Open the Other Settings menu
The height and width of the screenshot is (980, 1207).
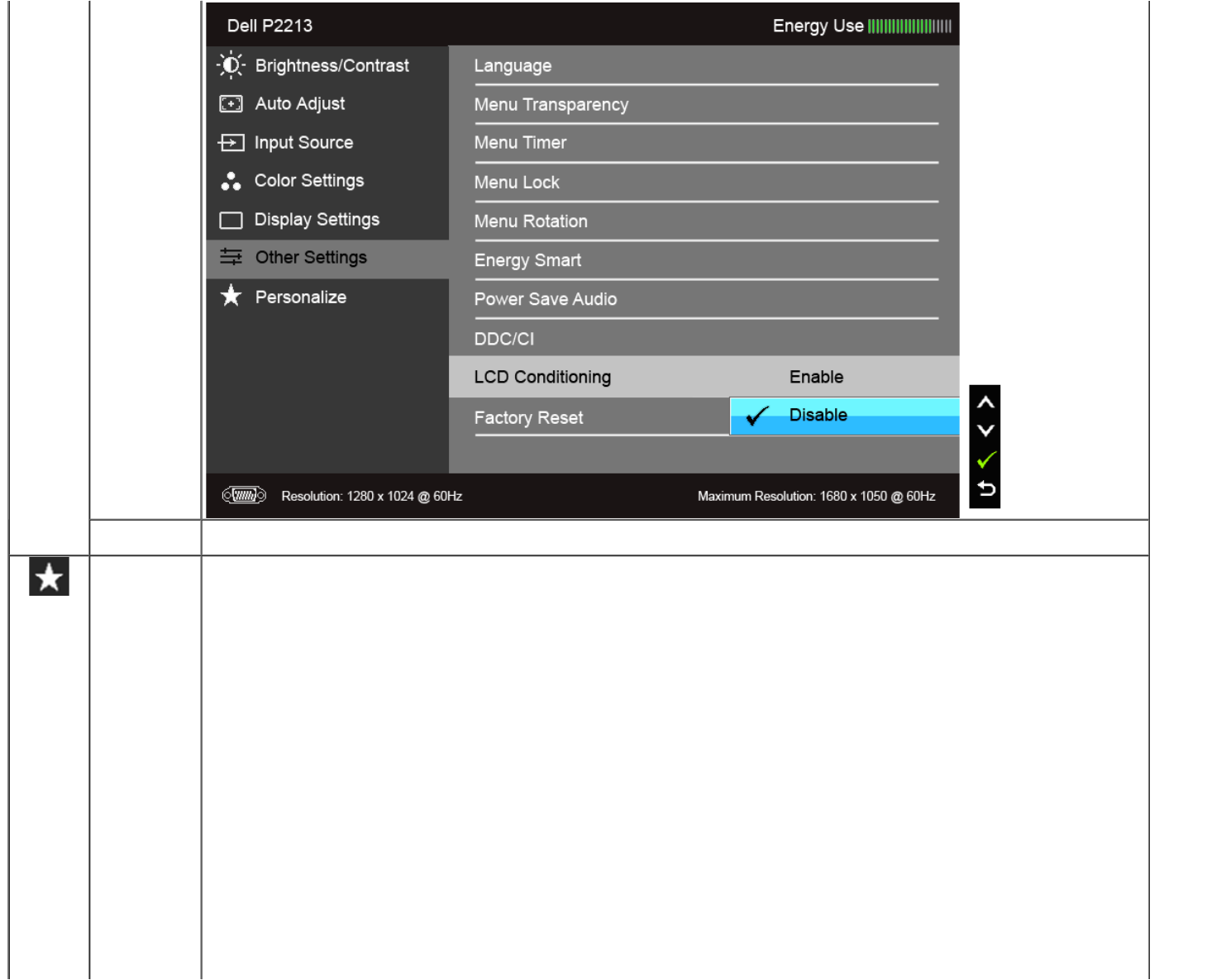click(327, 259)
